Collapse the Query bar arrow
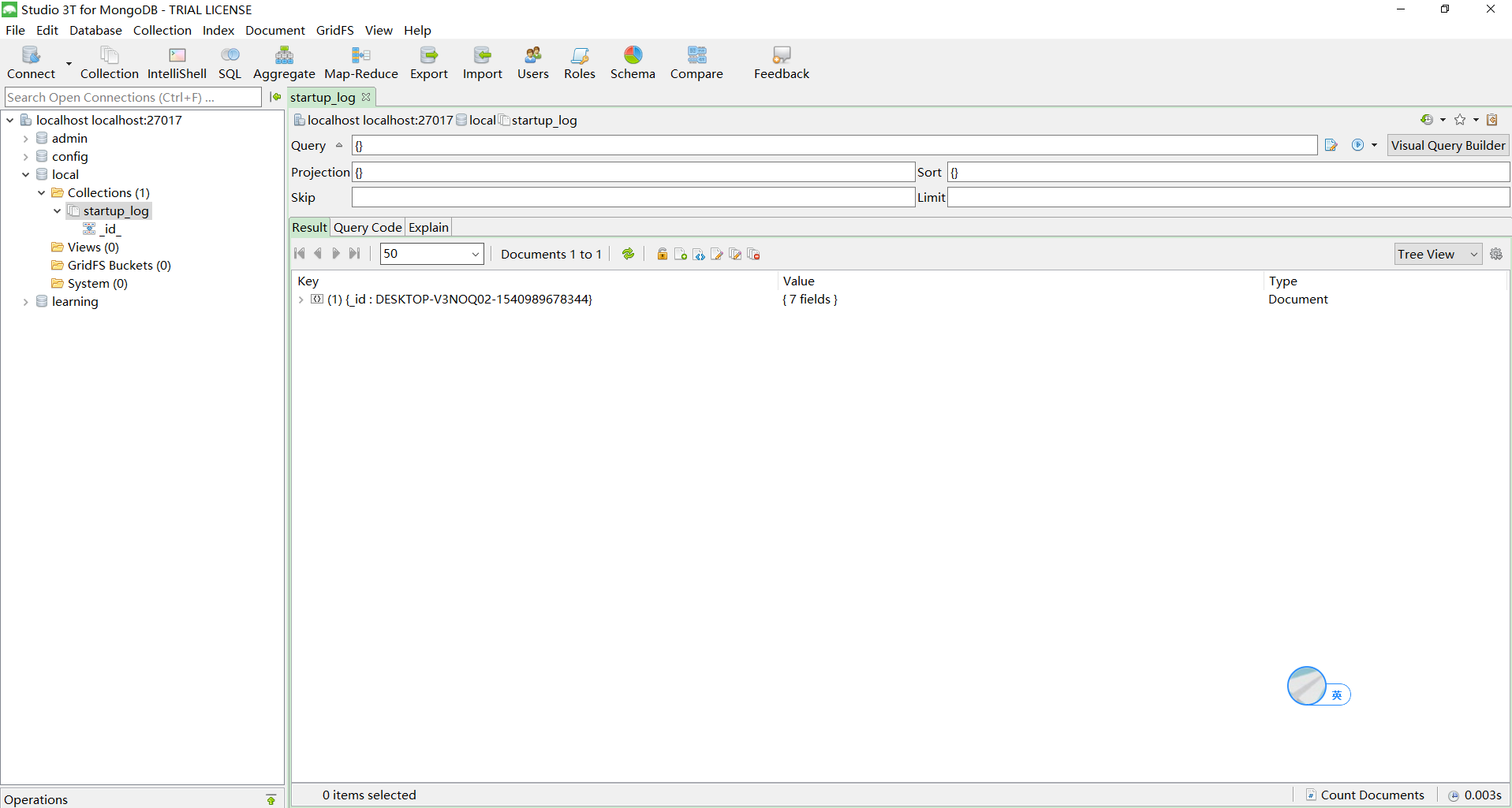Screen dimensions: 1512x808 coord(339,145)
